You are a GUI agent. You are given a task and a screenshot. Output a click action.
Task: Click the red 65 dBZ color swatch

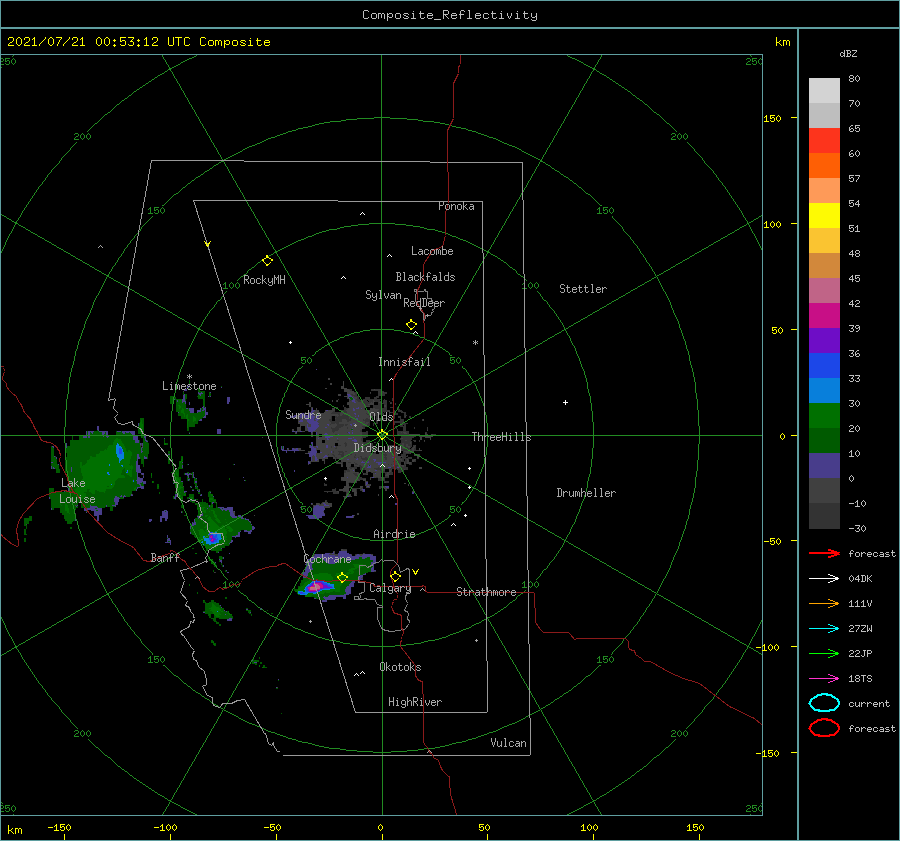tap(824, 140)
